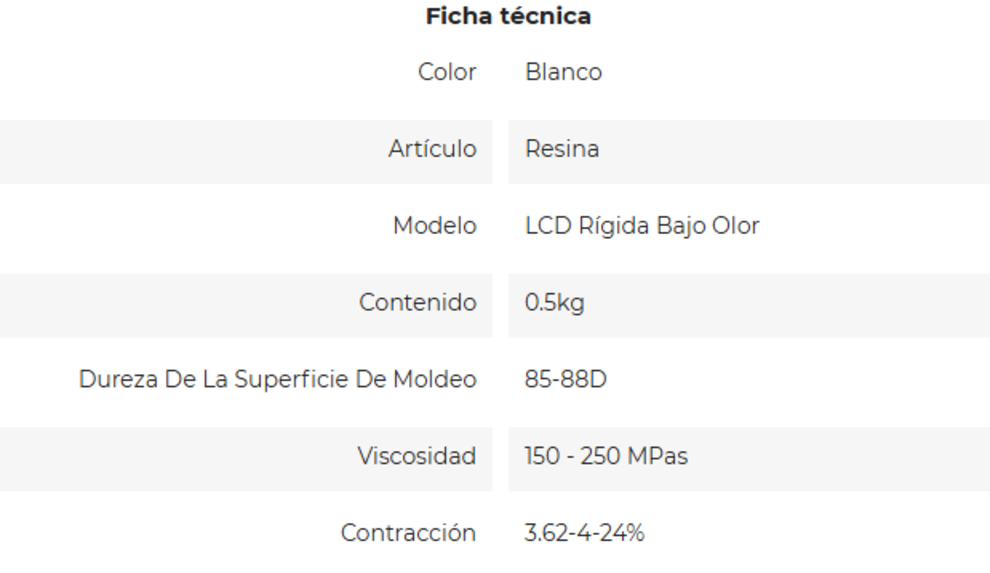Viewport: 990px width, 573px height.
Task: Click the word 'LCD' in the model value
Action: pos(548,226)
